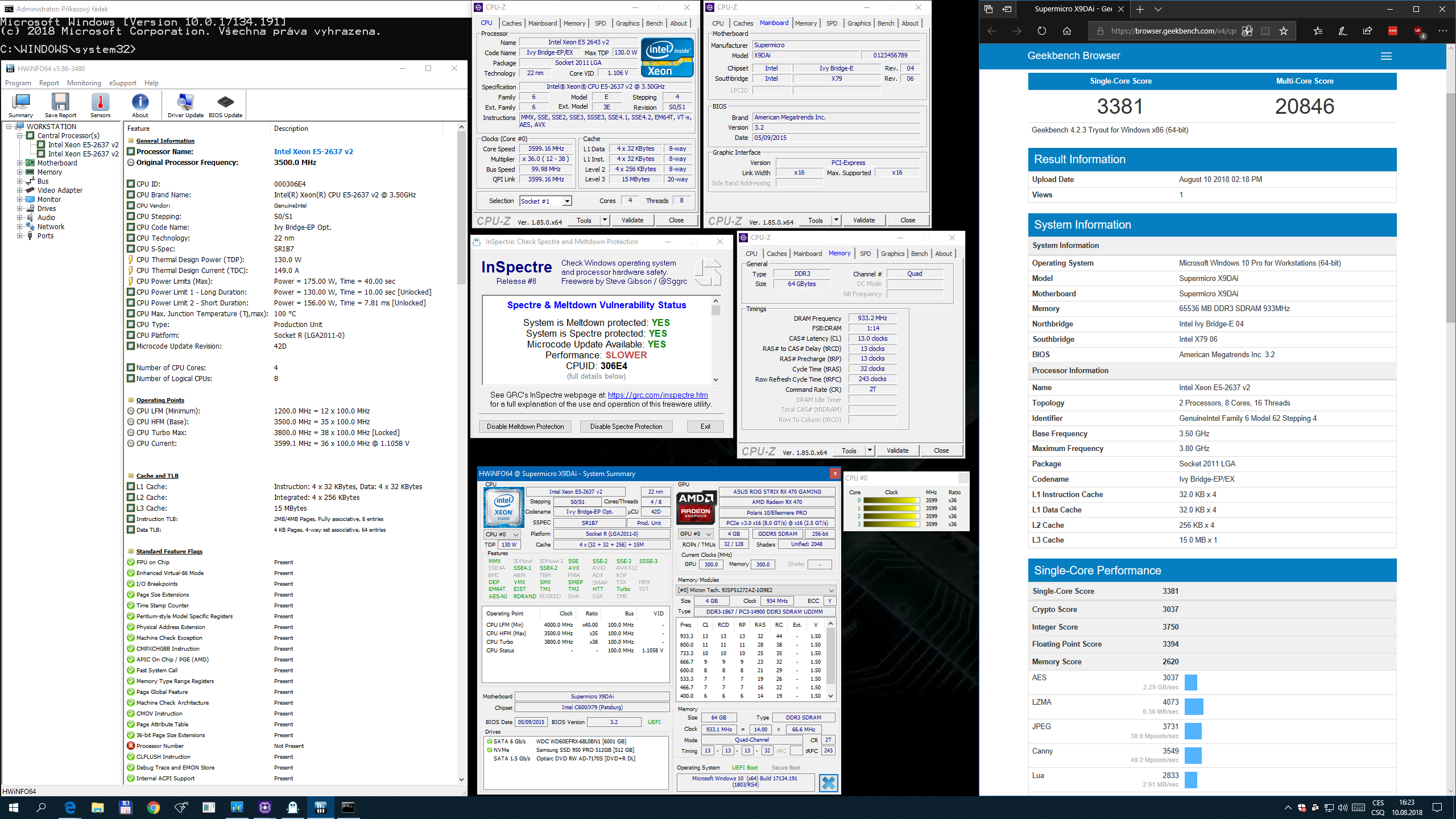Viewport: 1456px width, 819px height.
Task: Collapse the WORKSTATION tree node
Action: (10, 127)
